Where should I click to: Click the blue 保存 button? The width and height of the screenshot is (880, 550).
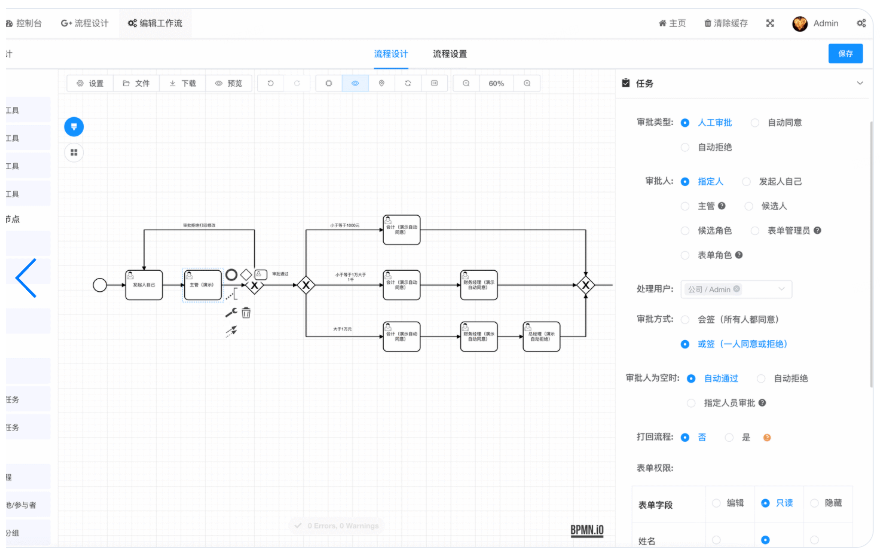pos(845,54)
